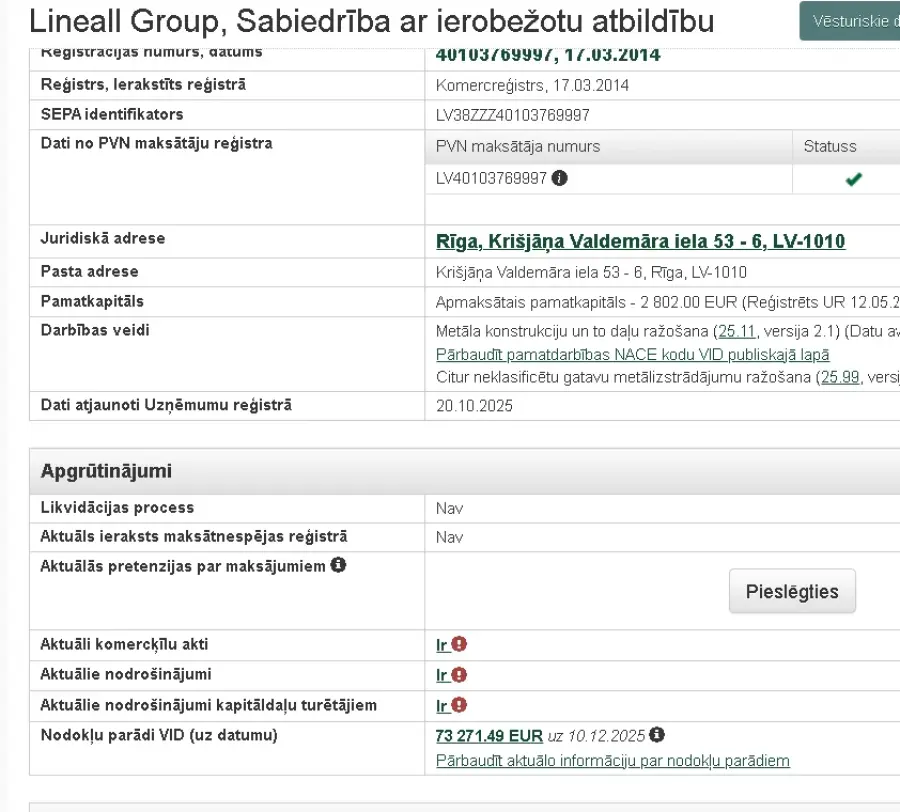Click info icon next to tax debt date
This screenshot has width=900, height=812.
[x=657, y=735]
